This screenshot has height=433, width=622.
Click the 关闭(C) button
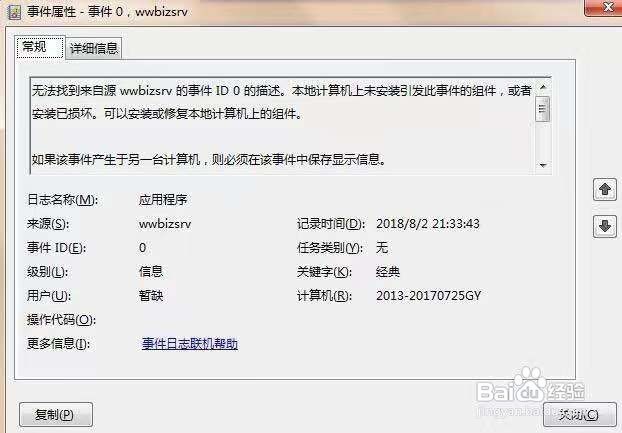(580, 415)
